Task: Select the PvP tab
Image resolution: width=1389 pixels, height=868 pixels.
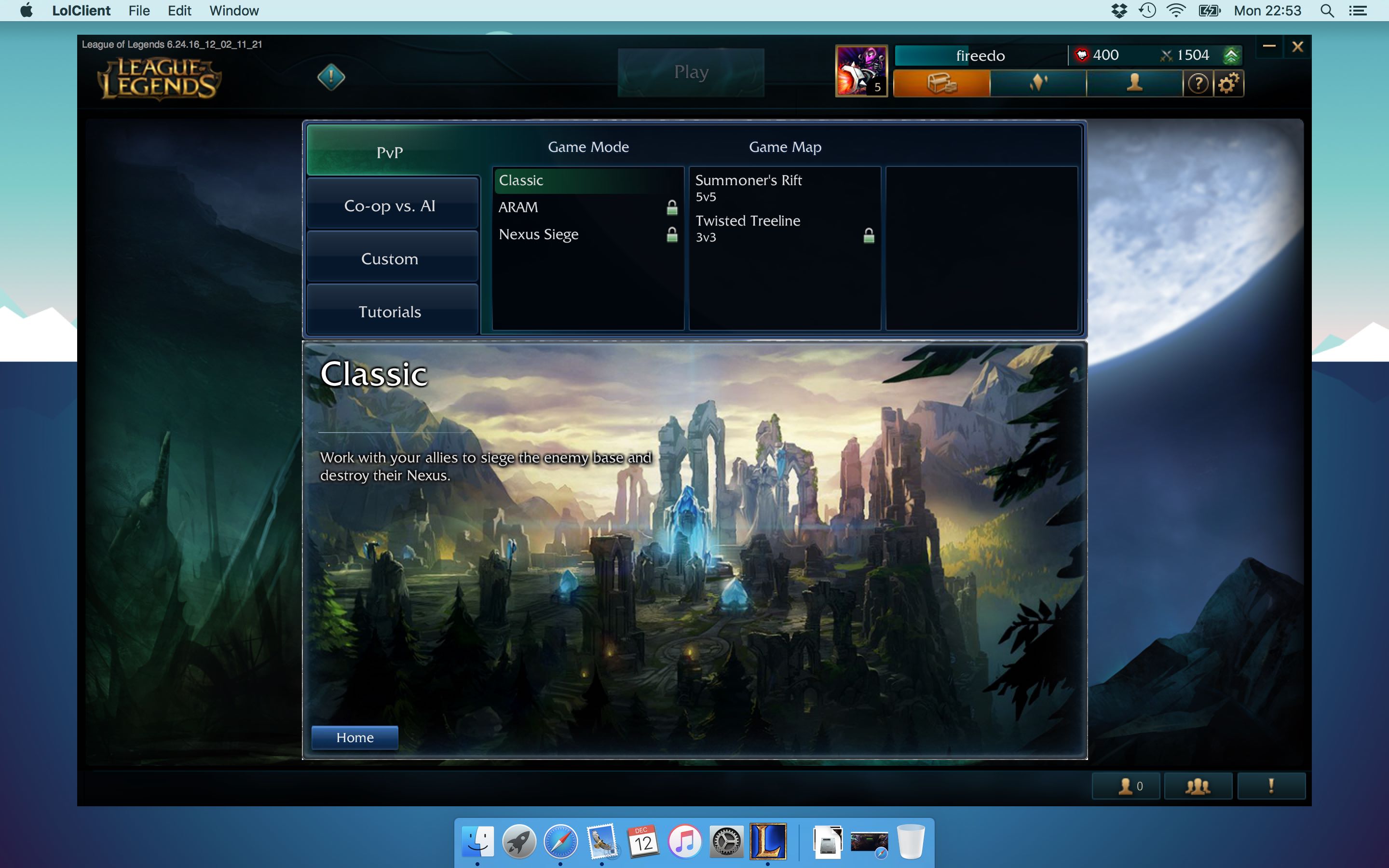Action: (390, 152)
